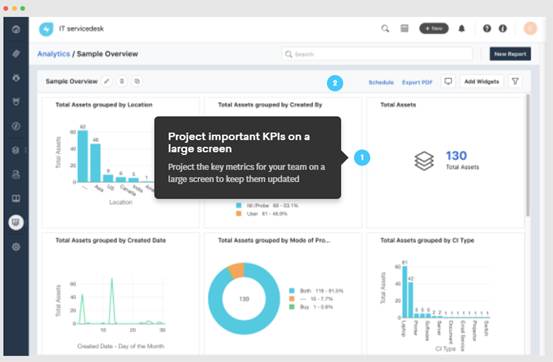Open the home dashboard sidebar icon

(x=16, y=29)
